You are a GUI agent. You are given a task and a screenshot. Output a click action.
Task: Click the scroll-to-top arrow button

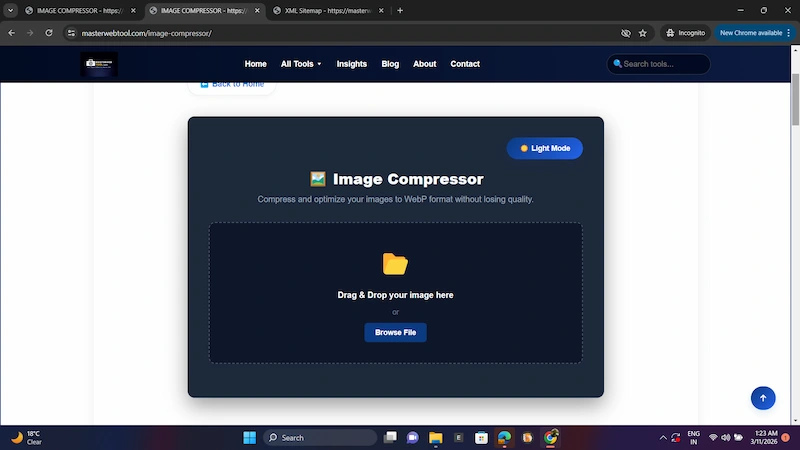pos(763,398)
